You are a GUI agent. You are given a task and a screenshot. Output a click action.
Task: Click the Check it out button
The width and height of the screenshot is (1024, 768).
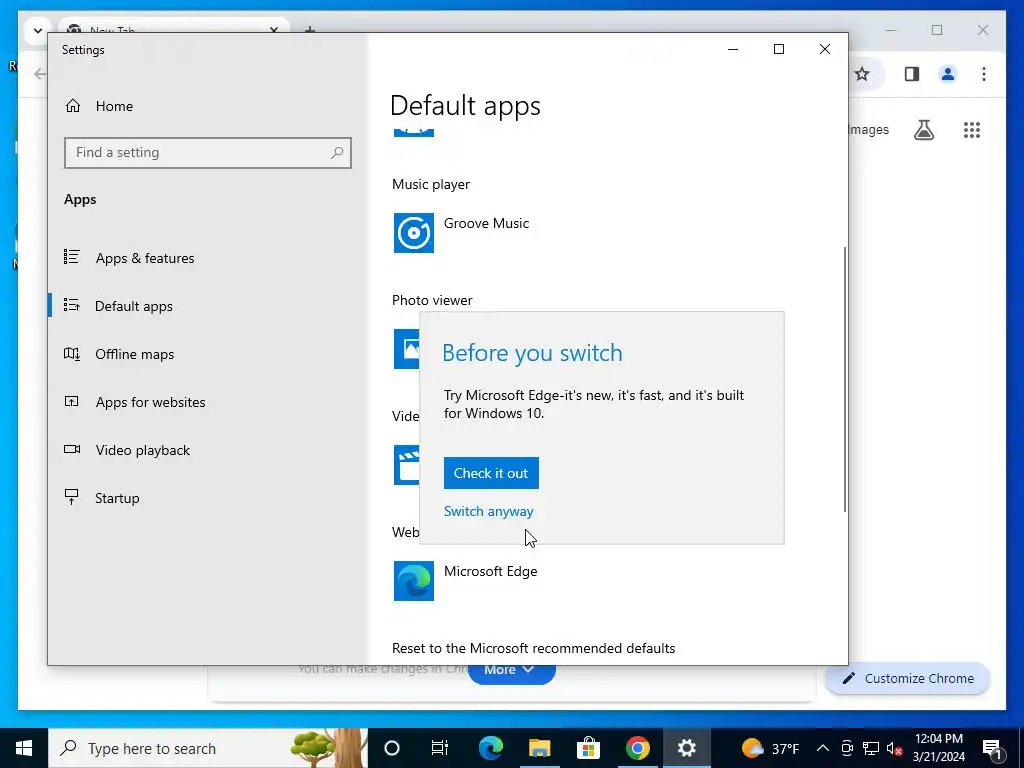[491, 473]
